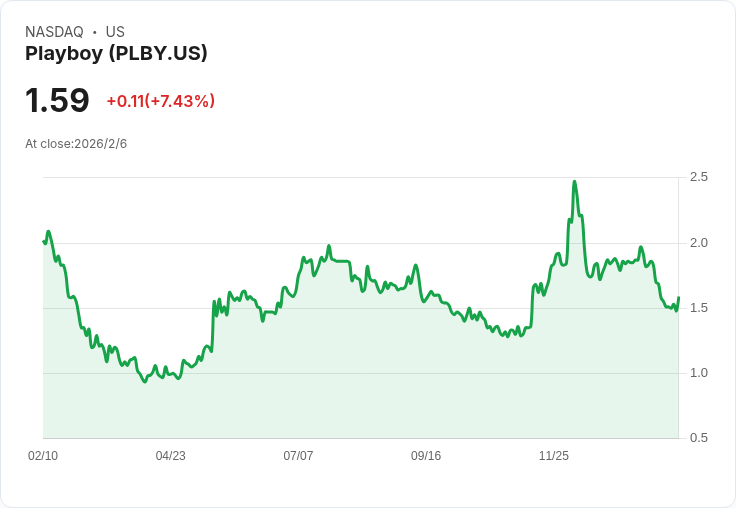
Task: Select the 04/23 date on the x-axis
Action: click(170, 456)
